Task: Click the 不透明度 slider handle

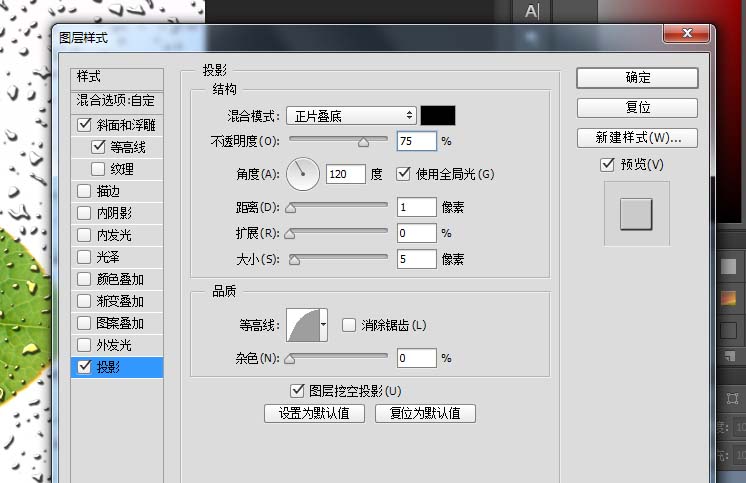Action: click(x=363, y=142)
